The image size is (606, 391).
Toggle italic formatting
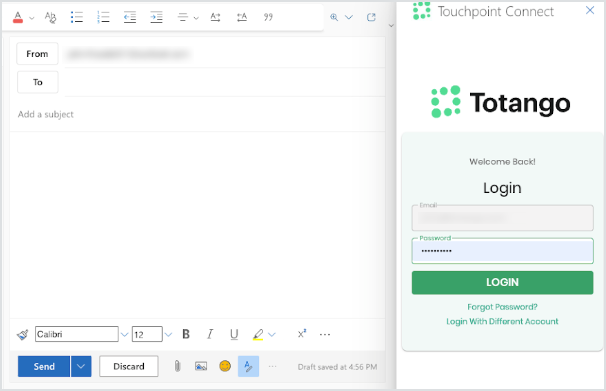[210, 334]
